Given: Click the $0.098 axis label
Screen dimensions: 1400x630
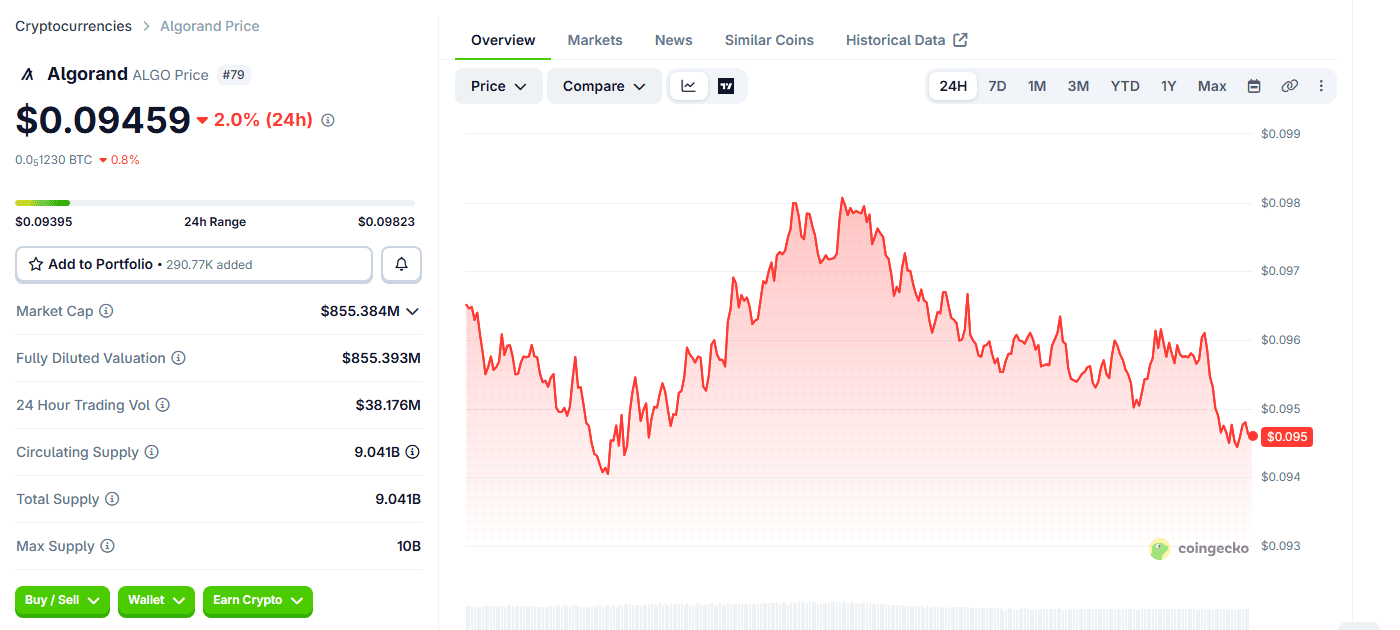Looking at the screenshot, I should pos(1281,203).
